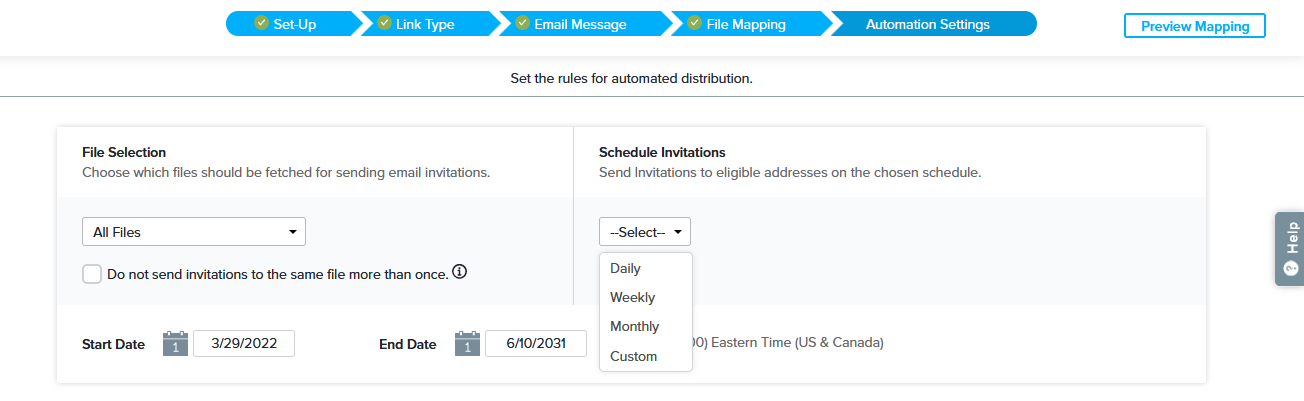Click the End Date calendar icon
Image resolution: width=1304 pixels, height=401 pixels.
coord(467,343)
